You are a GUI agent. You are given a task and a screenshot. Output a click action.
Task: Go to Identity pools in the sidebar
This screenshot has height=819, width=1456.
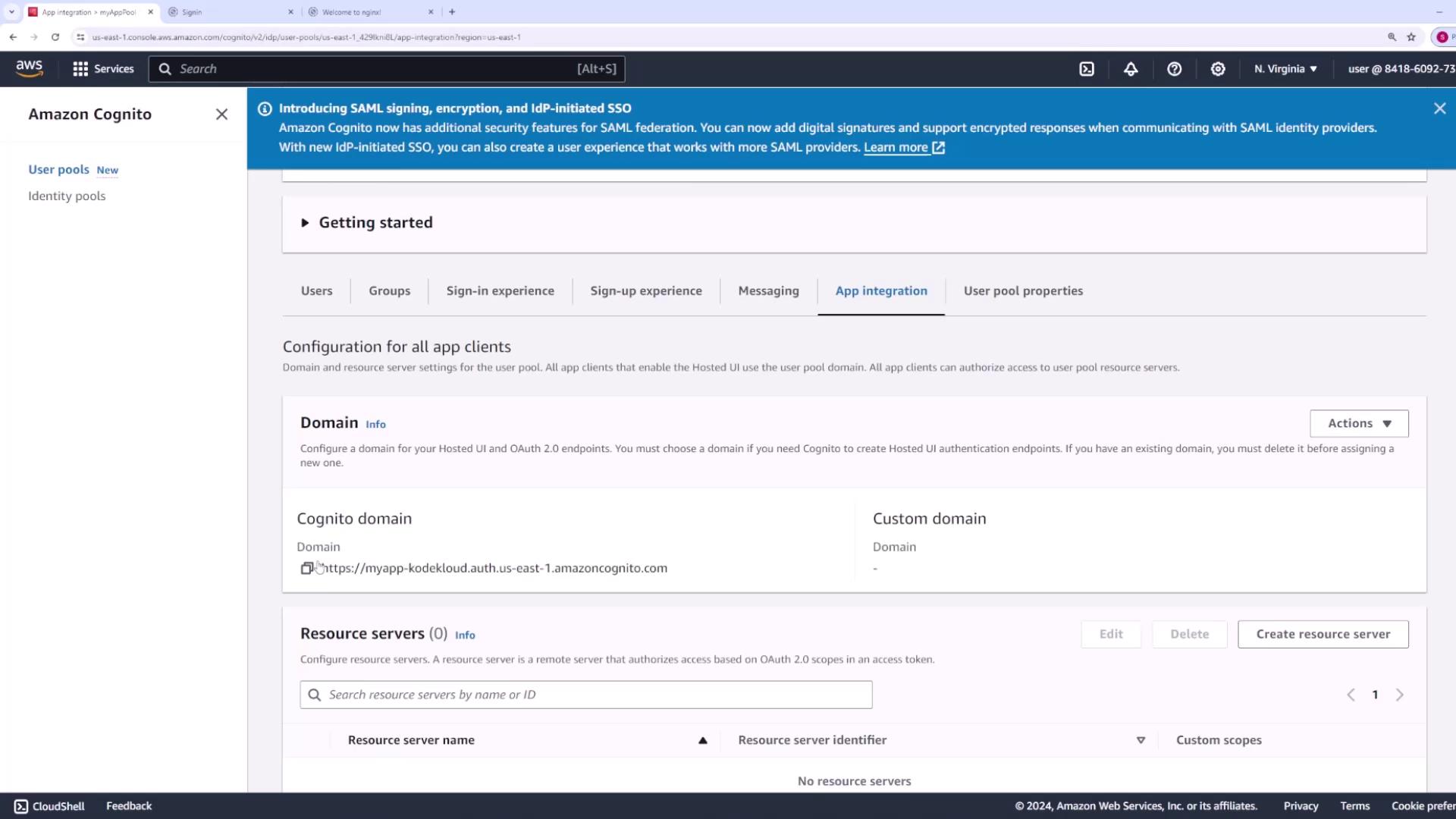pos(67,196)
